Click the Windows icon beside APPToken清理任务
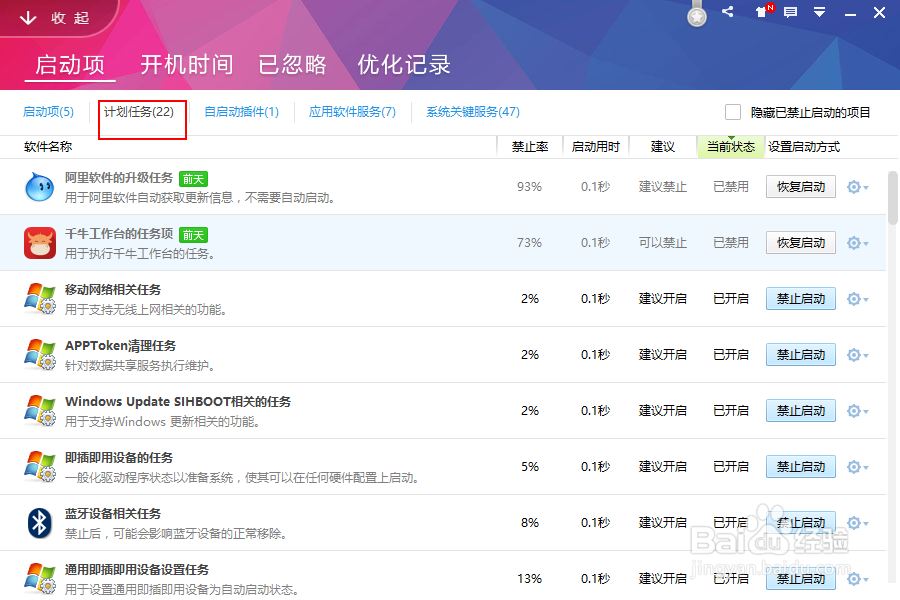Viewport: 900px width, 600px height. (x=39, y=353)
